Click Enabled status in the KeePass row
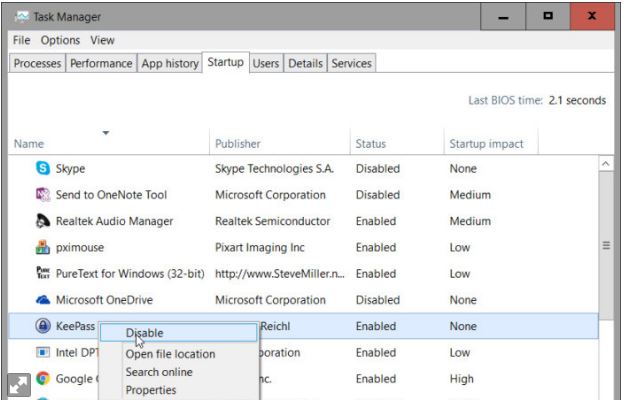 click(376, 326)
